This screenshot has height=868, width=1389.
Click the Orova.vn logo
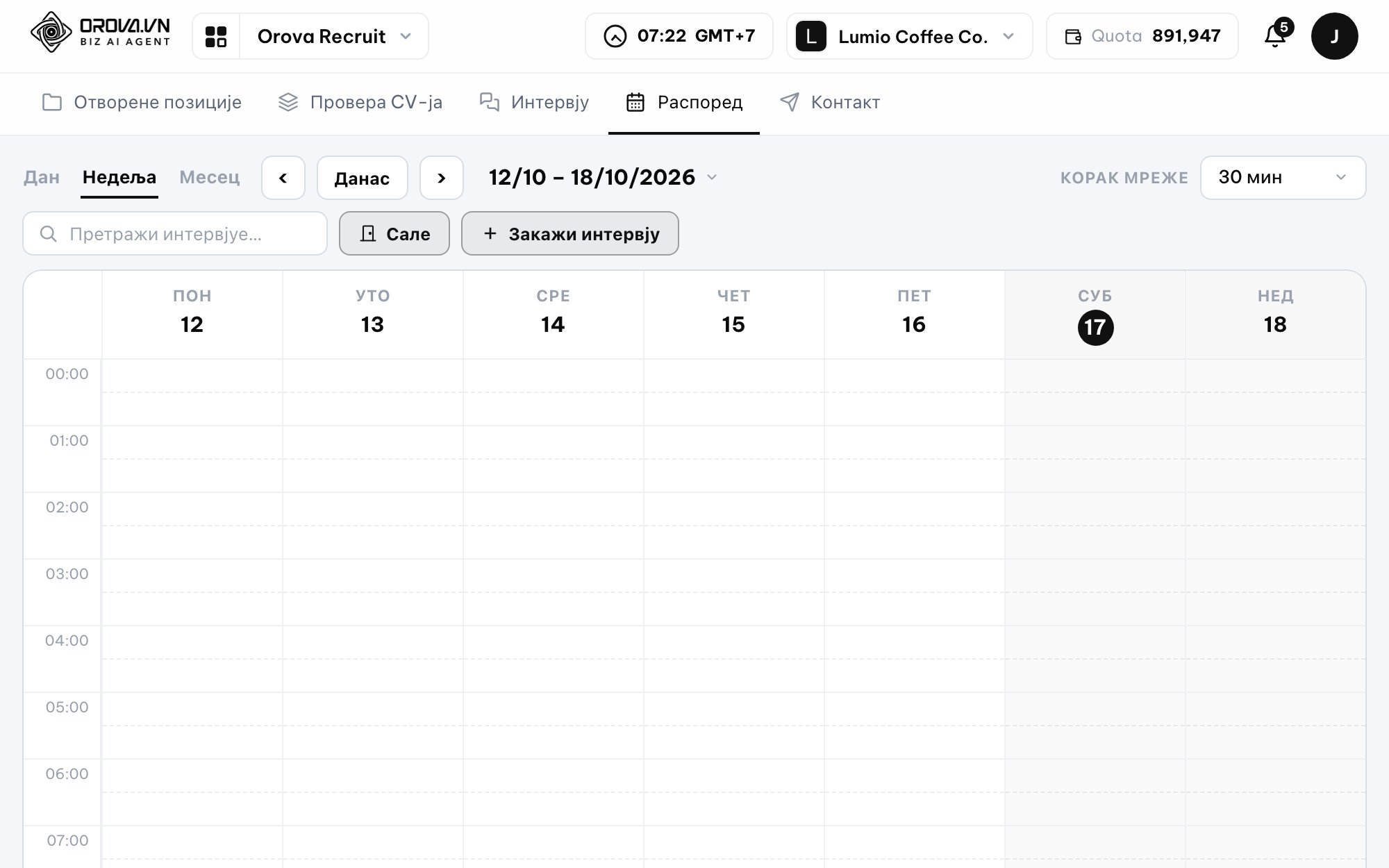100,32
